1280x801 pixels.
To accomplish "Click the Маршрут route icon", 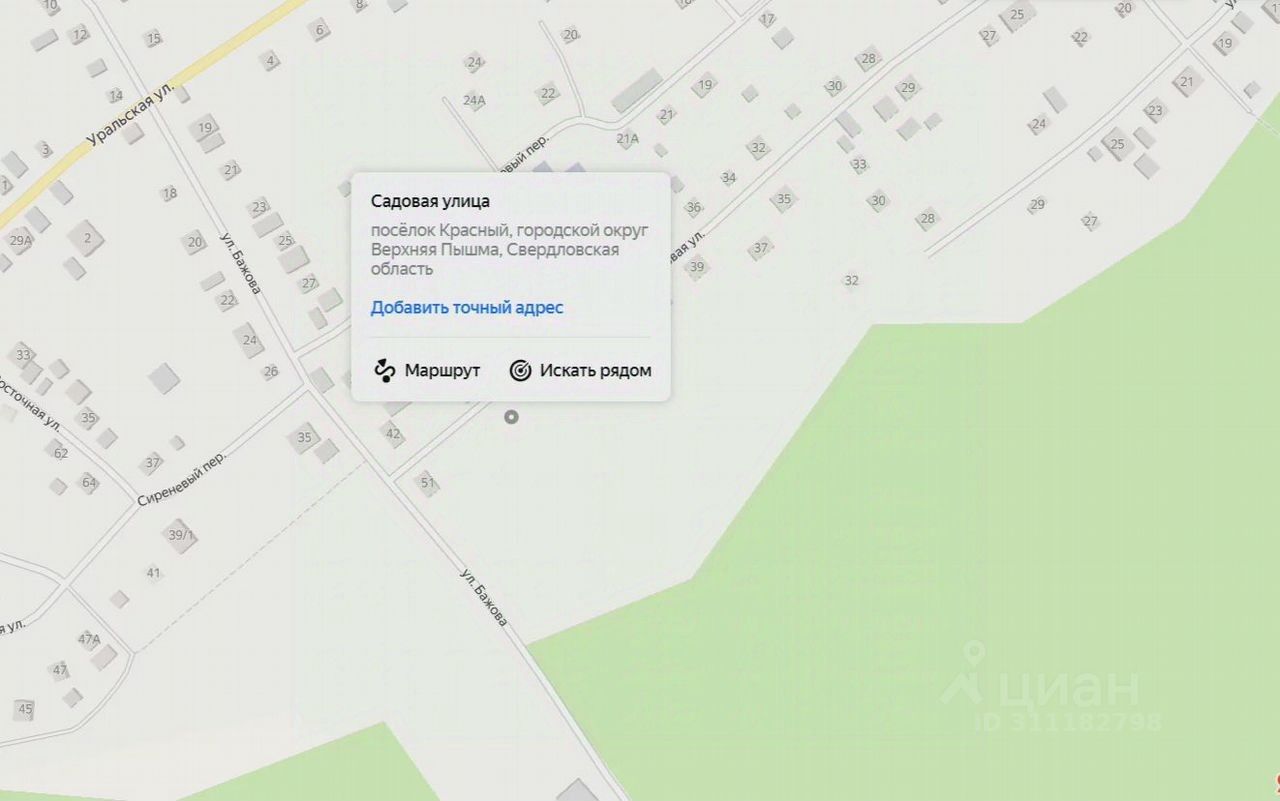I will (x=385, y=371).
